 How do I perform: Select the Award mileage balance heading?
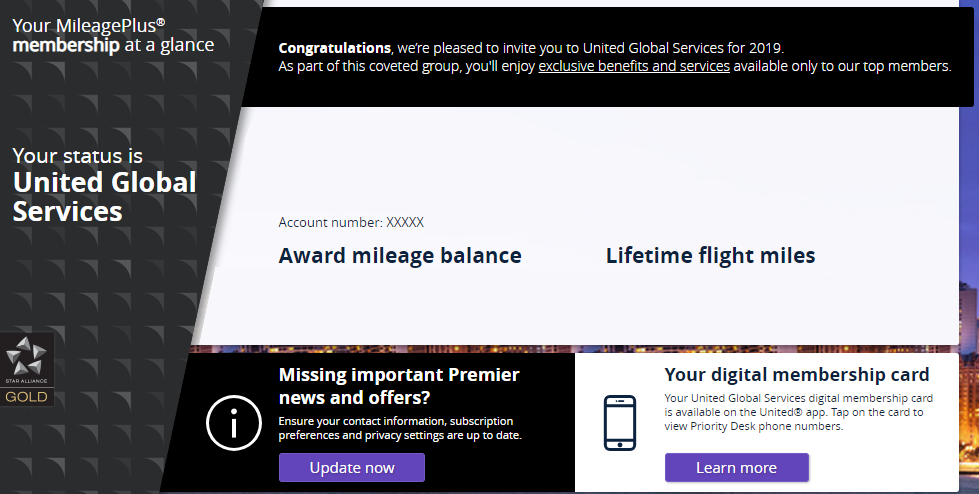tap(400, 256)
